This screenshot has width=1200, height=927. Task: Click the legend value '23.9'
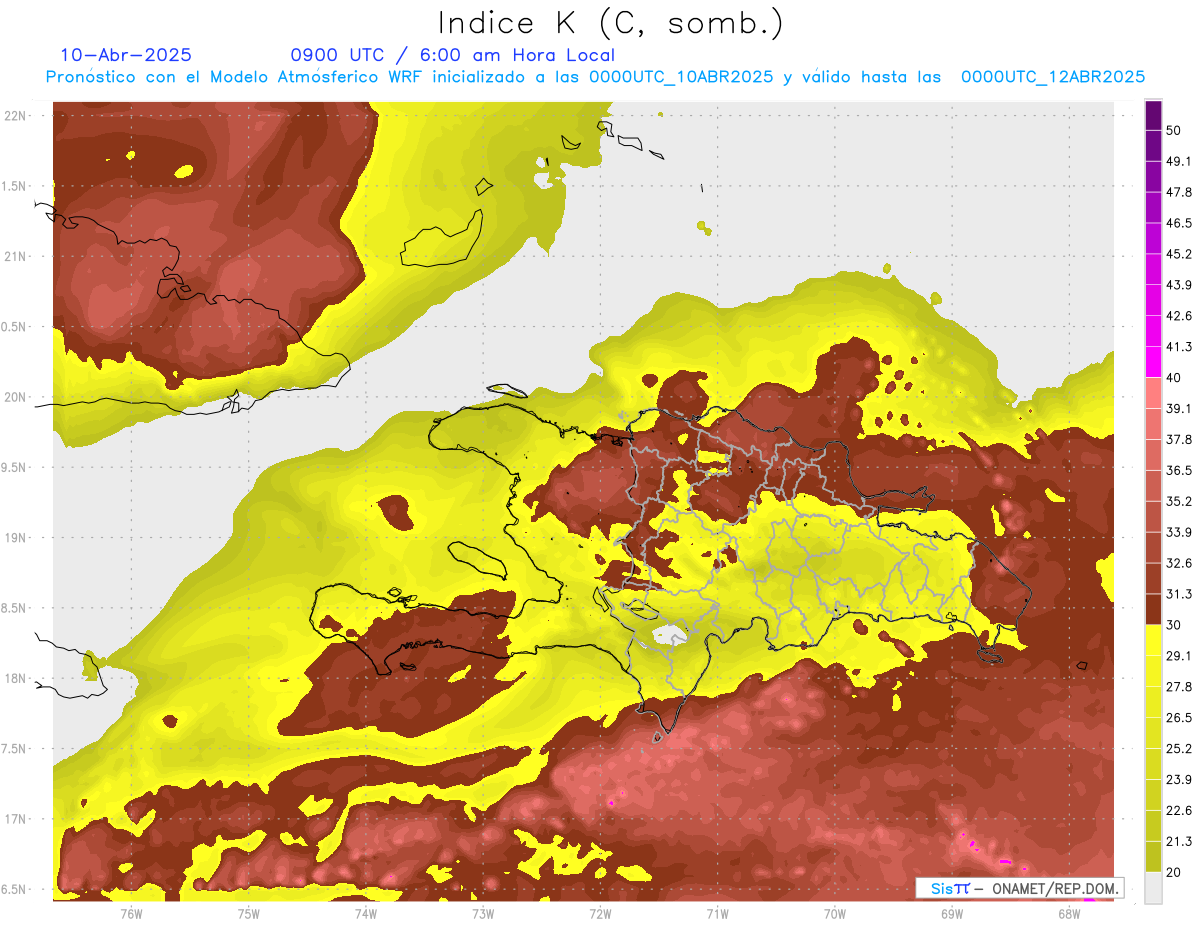click(1179, 779)
